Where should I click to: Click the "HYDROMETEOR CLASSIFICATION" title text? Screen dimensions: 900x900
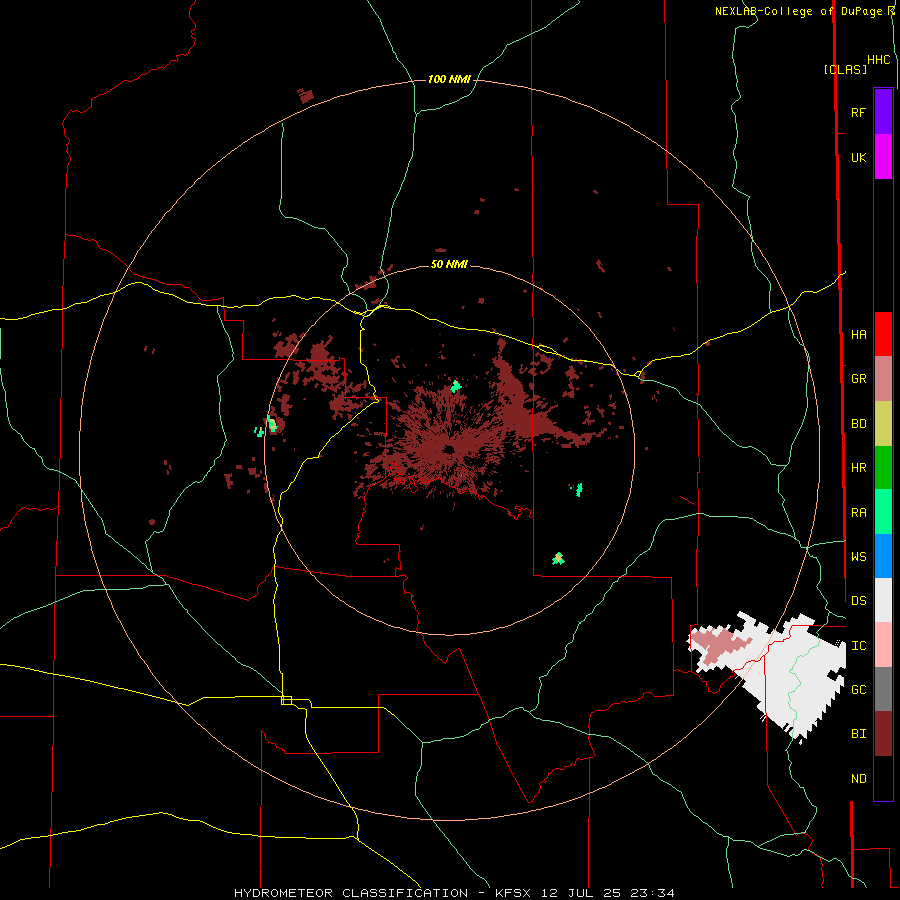point(351,893)
